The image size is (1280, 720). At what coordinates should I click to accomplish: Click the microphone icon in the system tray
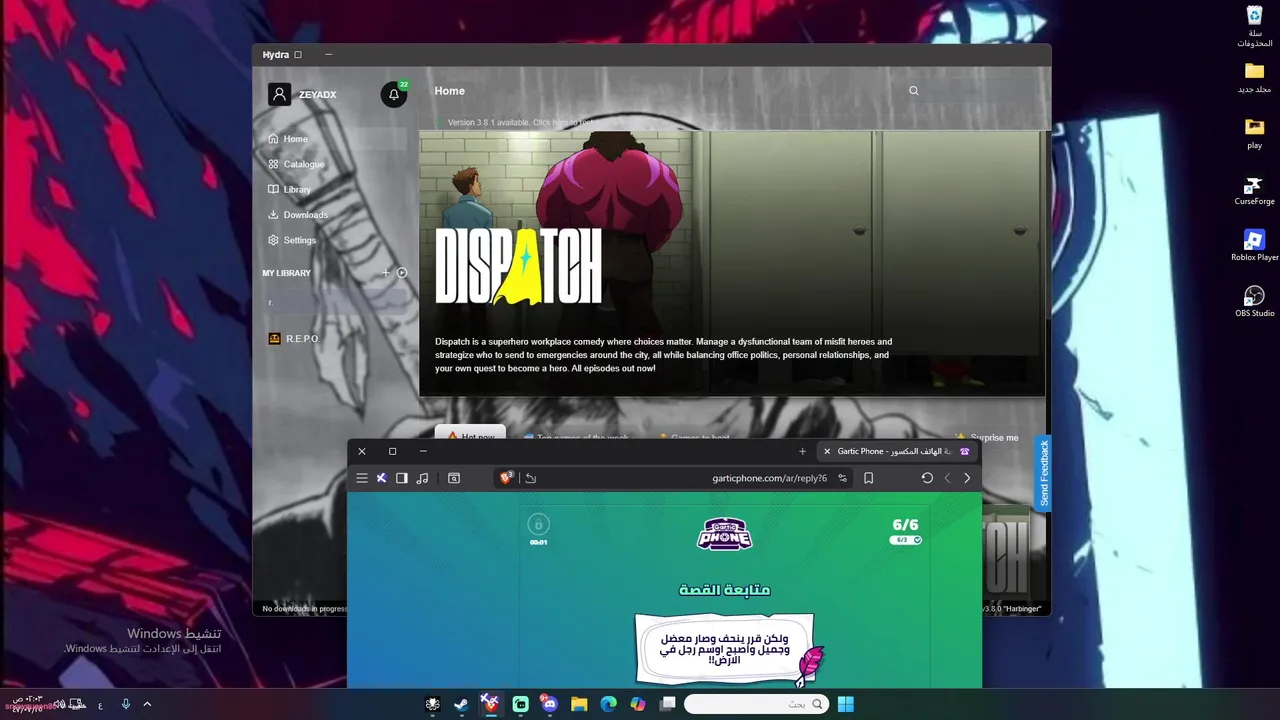click(125, 704)
